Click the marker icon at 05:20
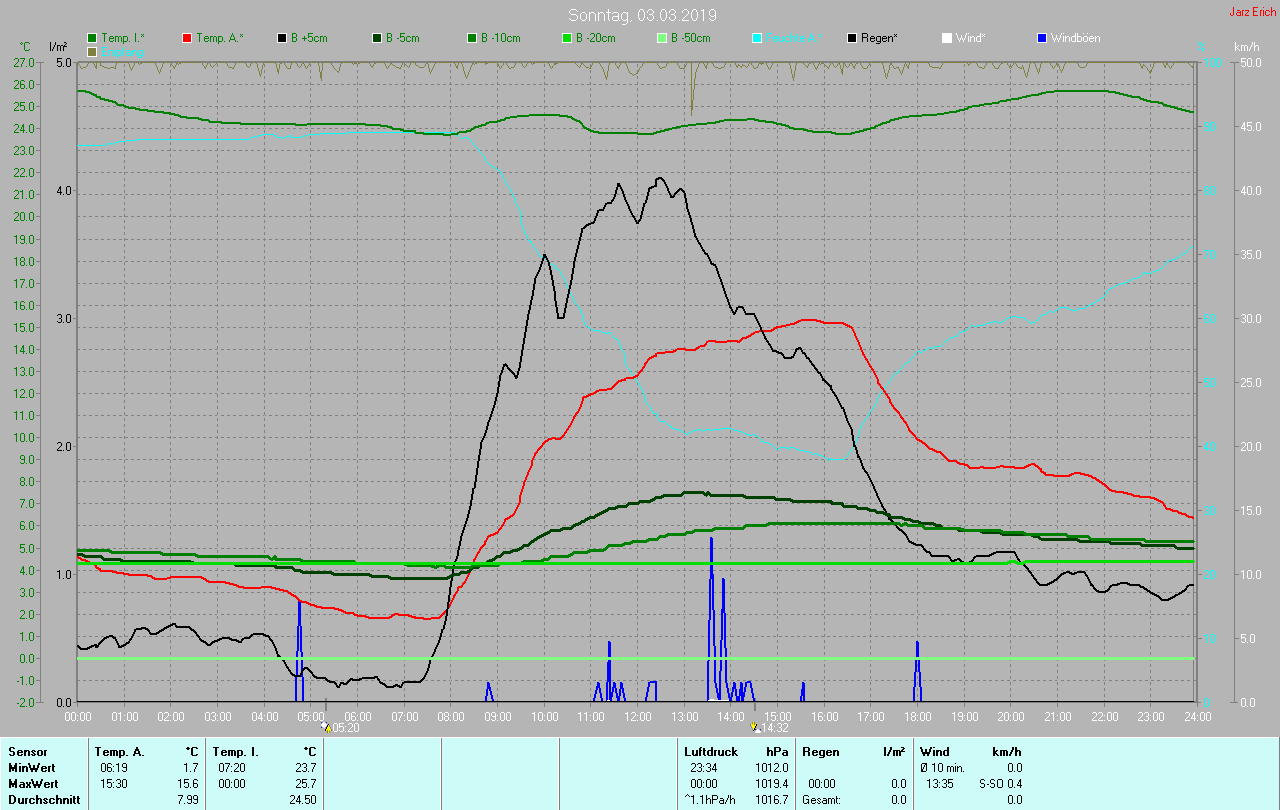The image size is (1280, 810). tap(326, 728)
